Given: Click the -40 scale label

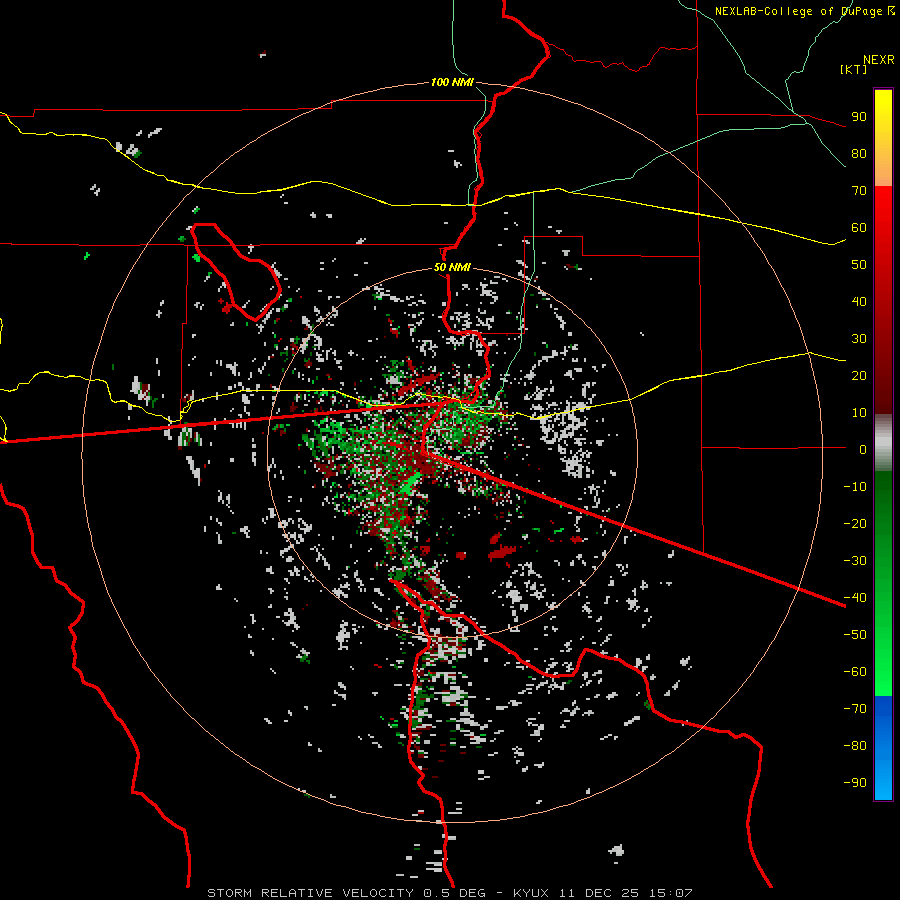Looking at the screenshot, I should 855,598.
